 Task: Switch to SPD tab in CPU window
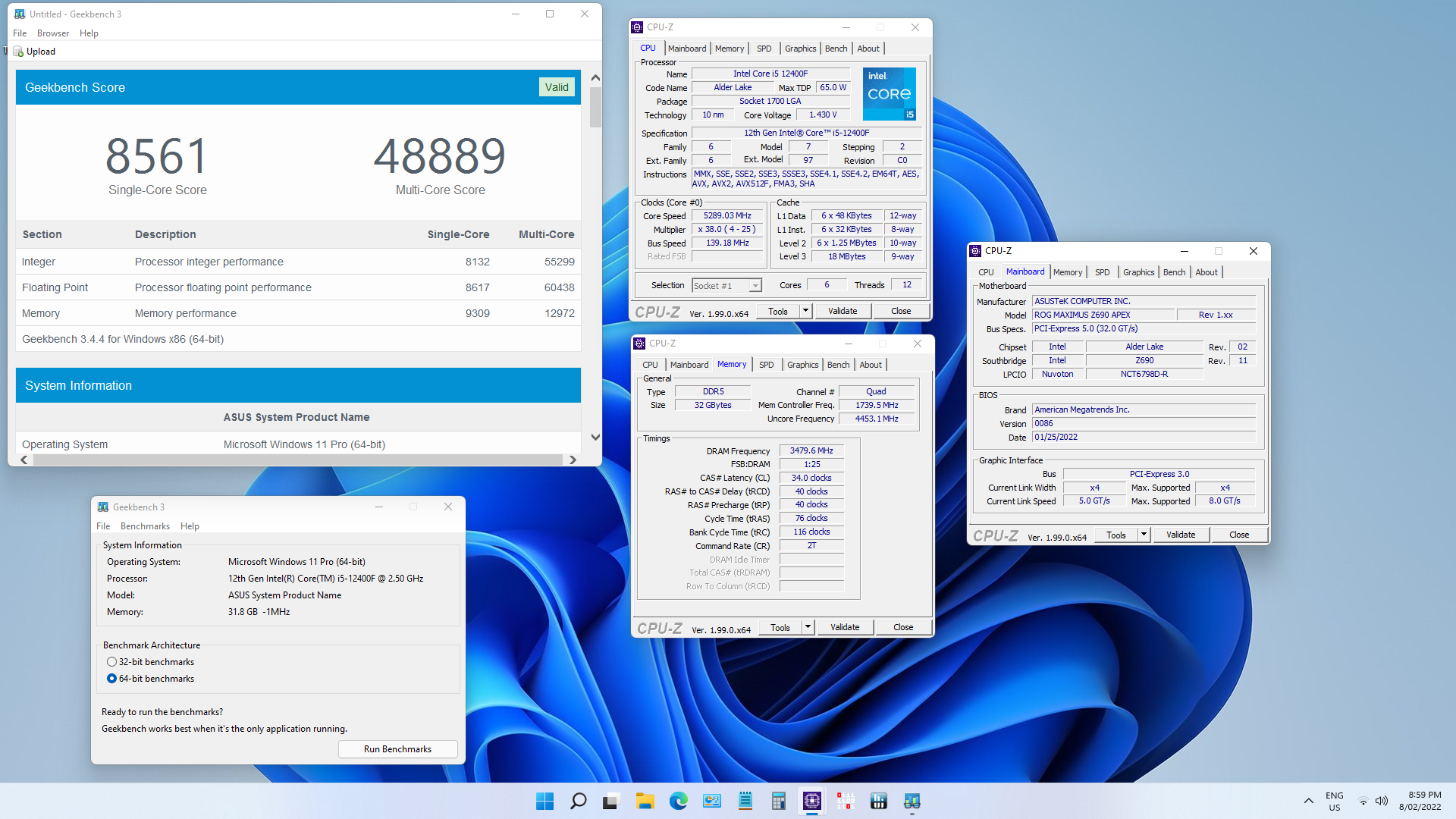(764, 49)
